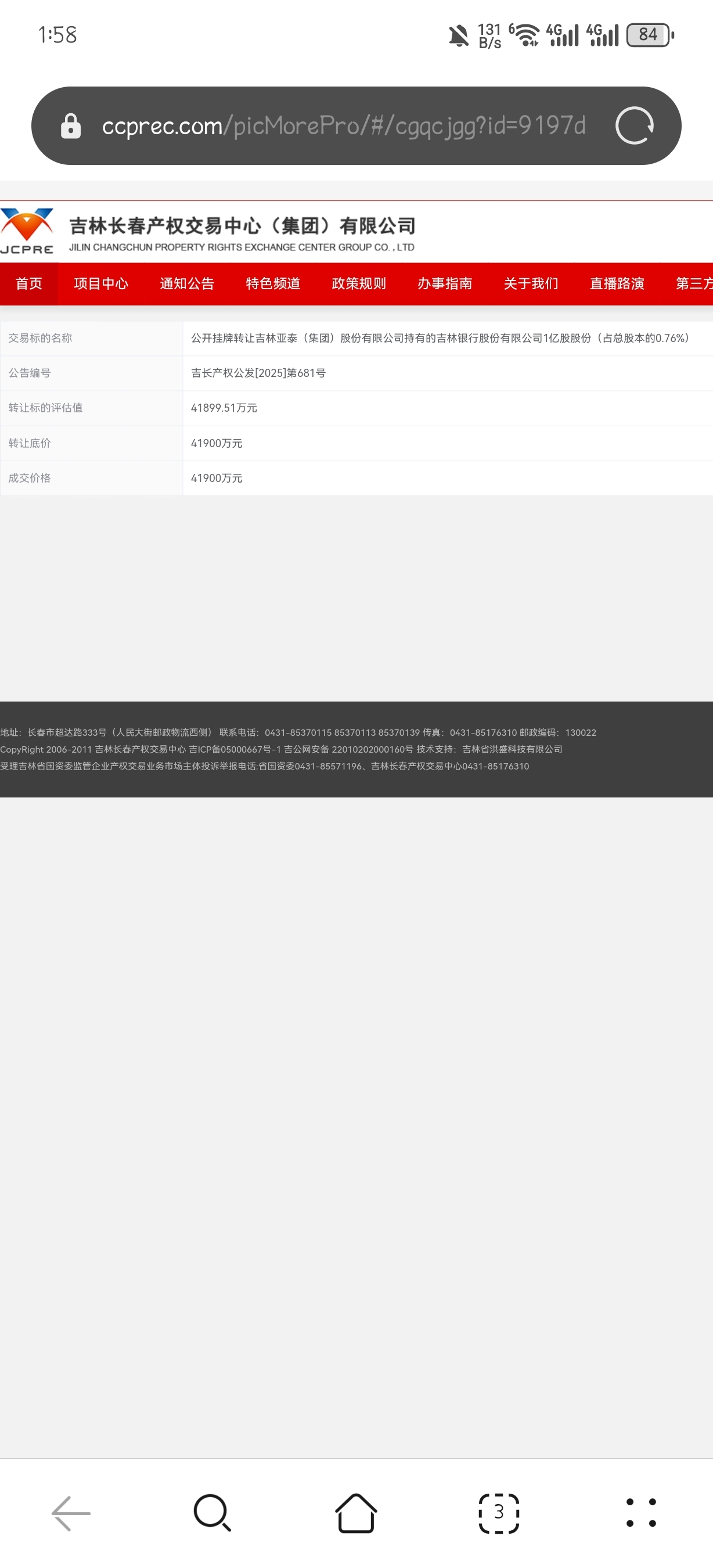Click the 吉公网安备 22010202000160号 footer link

pyautogui.click(x=348, y=749)
